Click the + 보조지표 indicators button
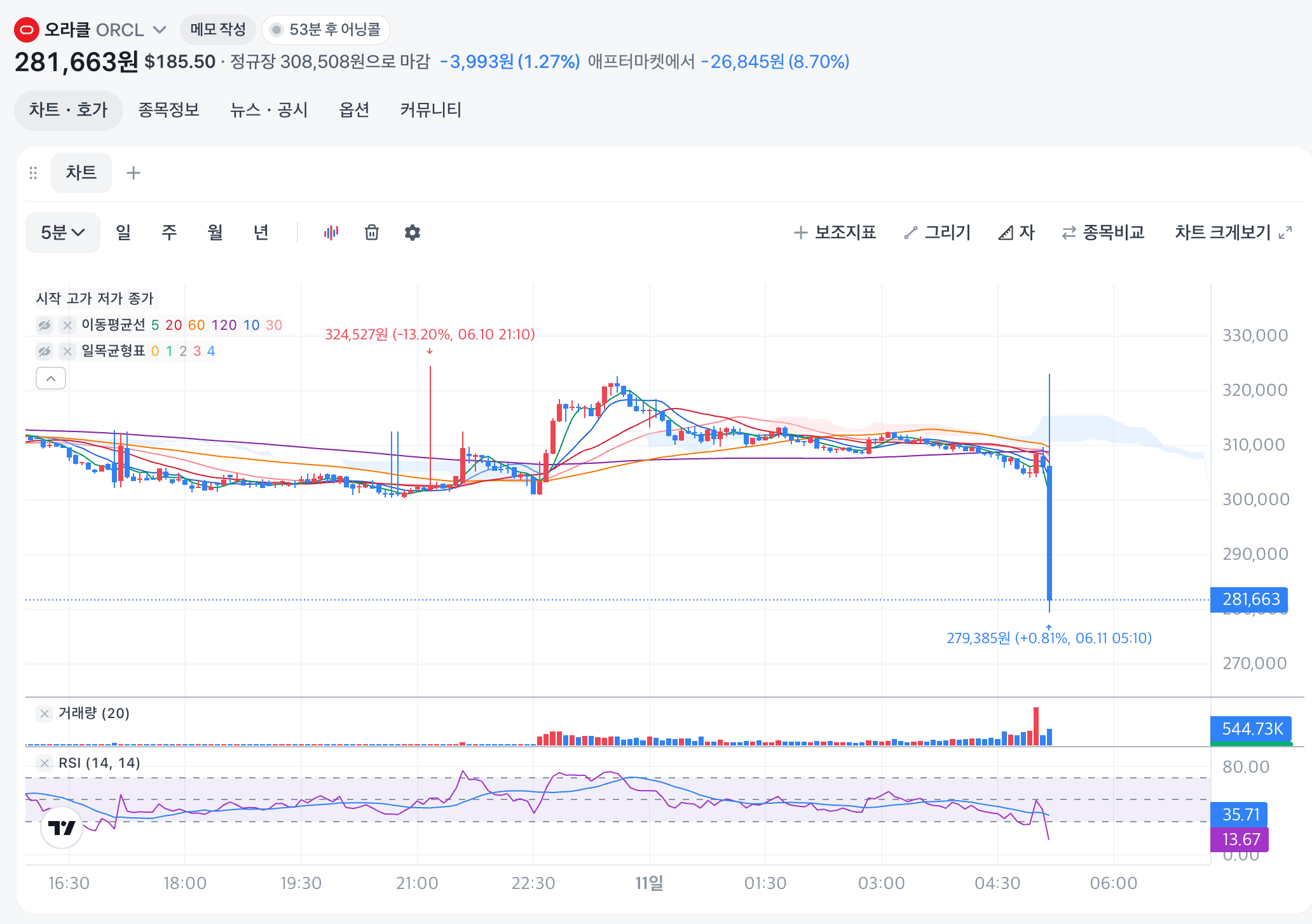 [x=835, y=233]
